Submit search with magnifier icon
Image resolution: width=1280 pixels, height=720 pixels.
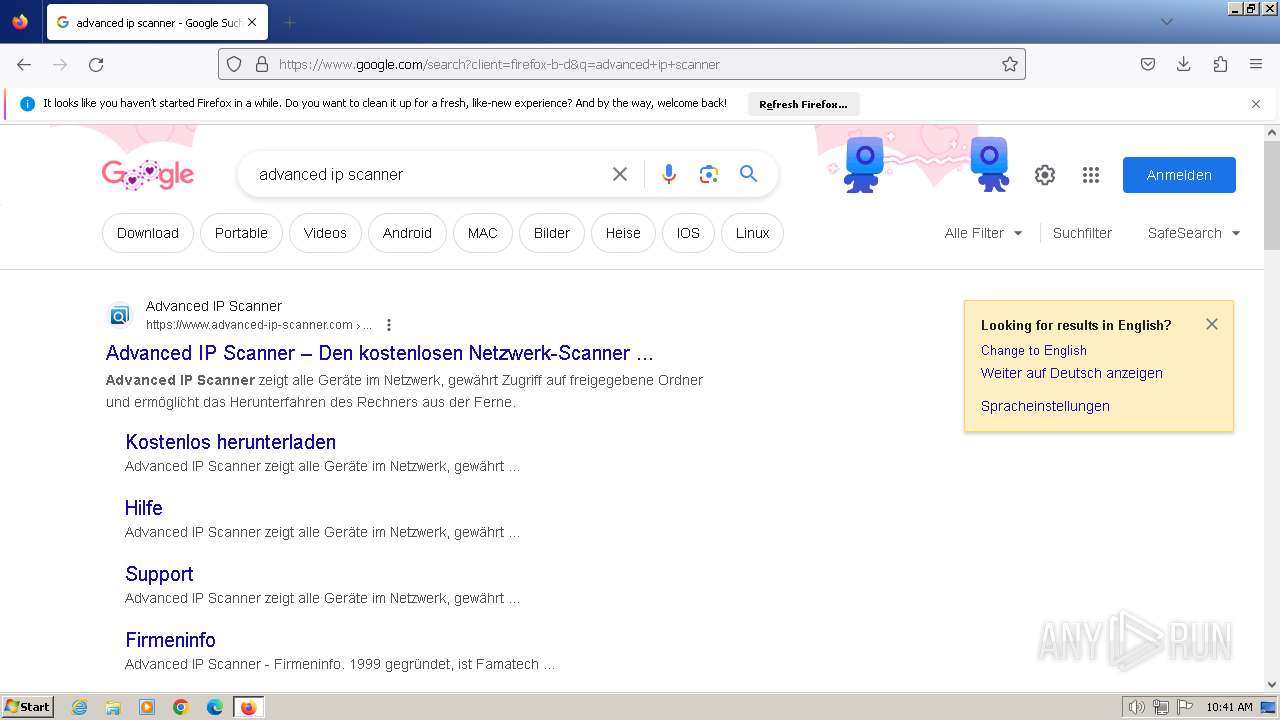(x=748, y=174)
